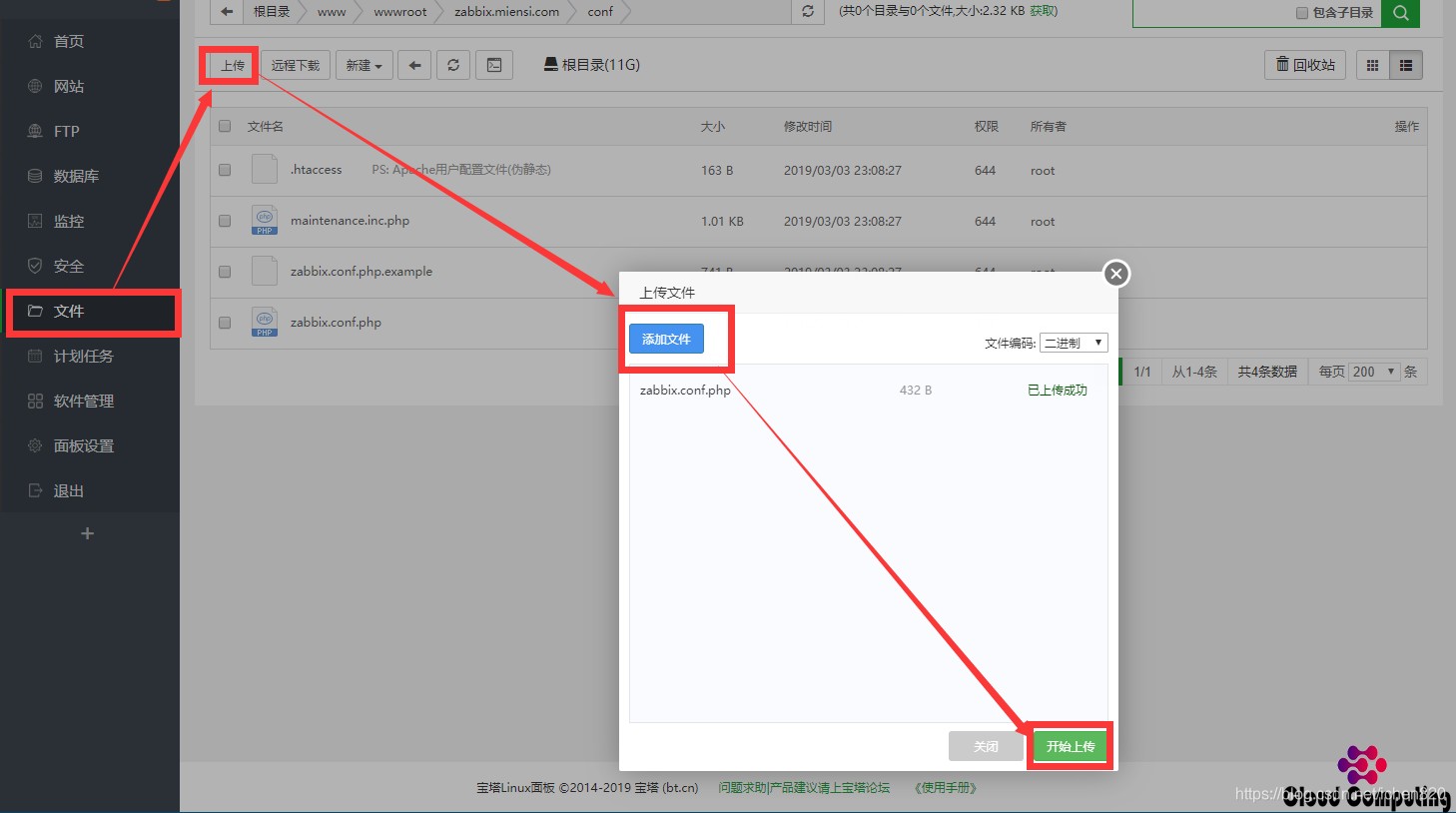Click the 修改时间 column header
Viewport: 1456px width, 813px height.
[x=808, y=126]
